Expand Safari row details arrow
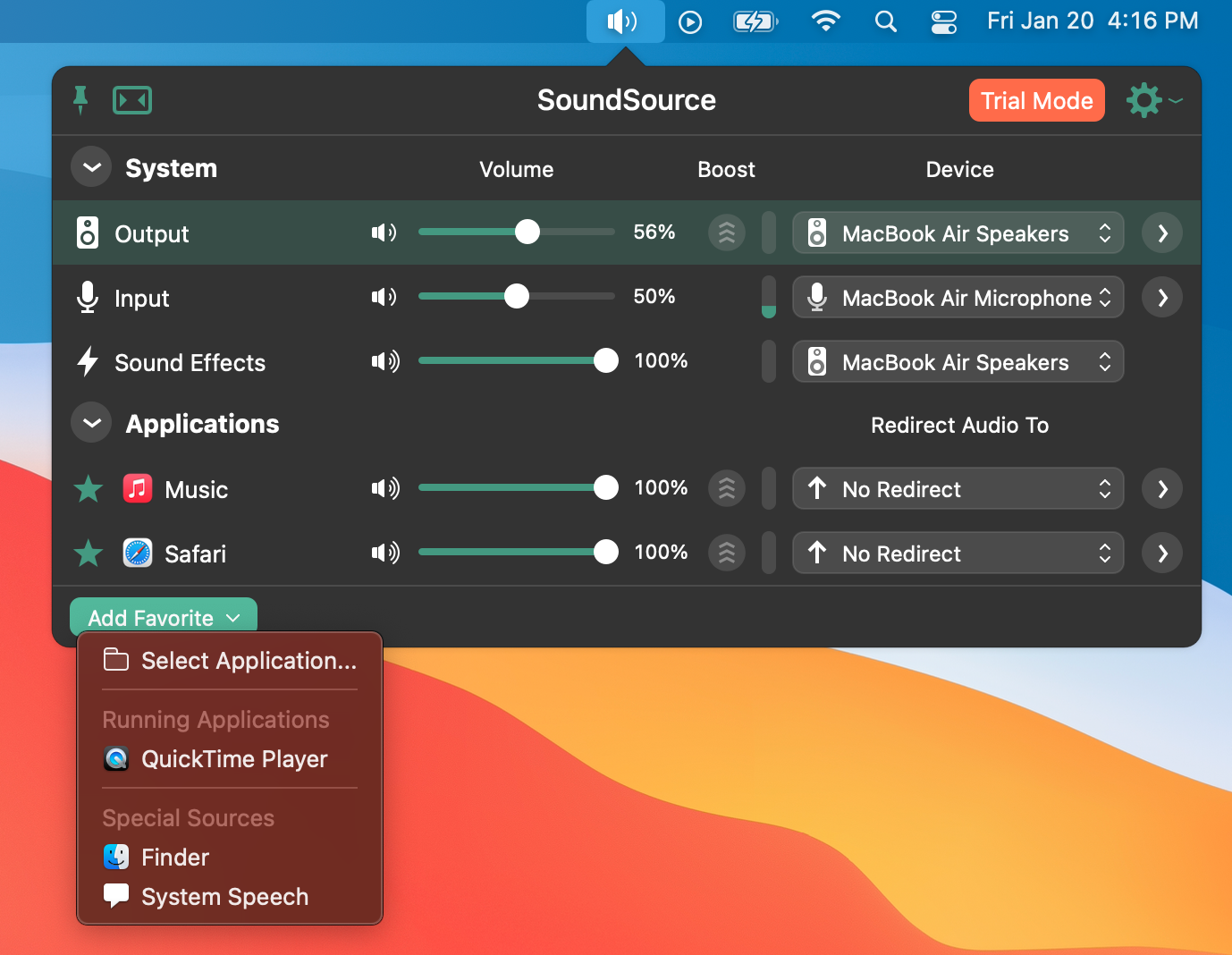The width and height of the screenshot is (1232, 955). 1162,554
